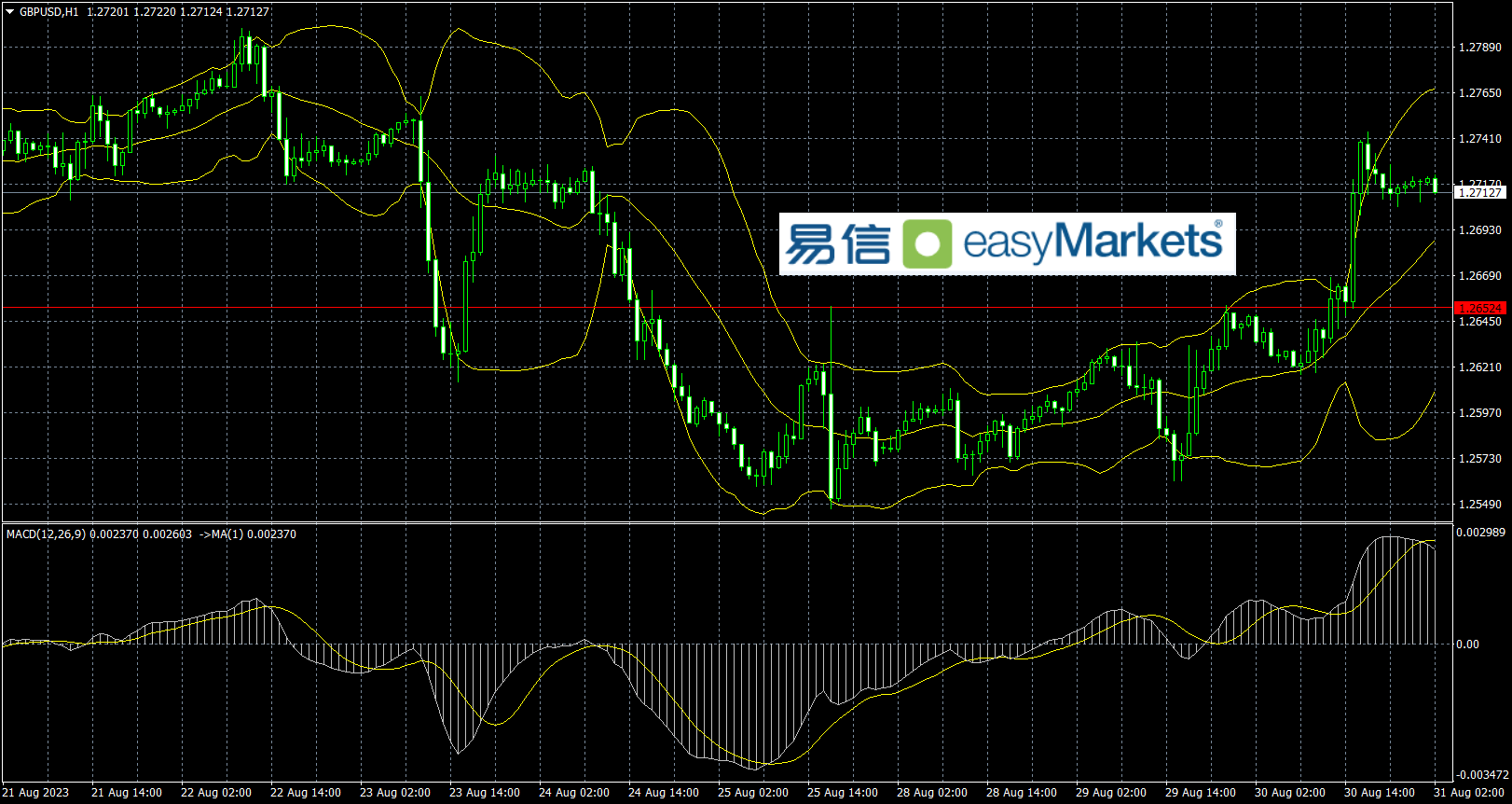
Task: Select the low price 1.27124 in header
Action: click(201, 12)
